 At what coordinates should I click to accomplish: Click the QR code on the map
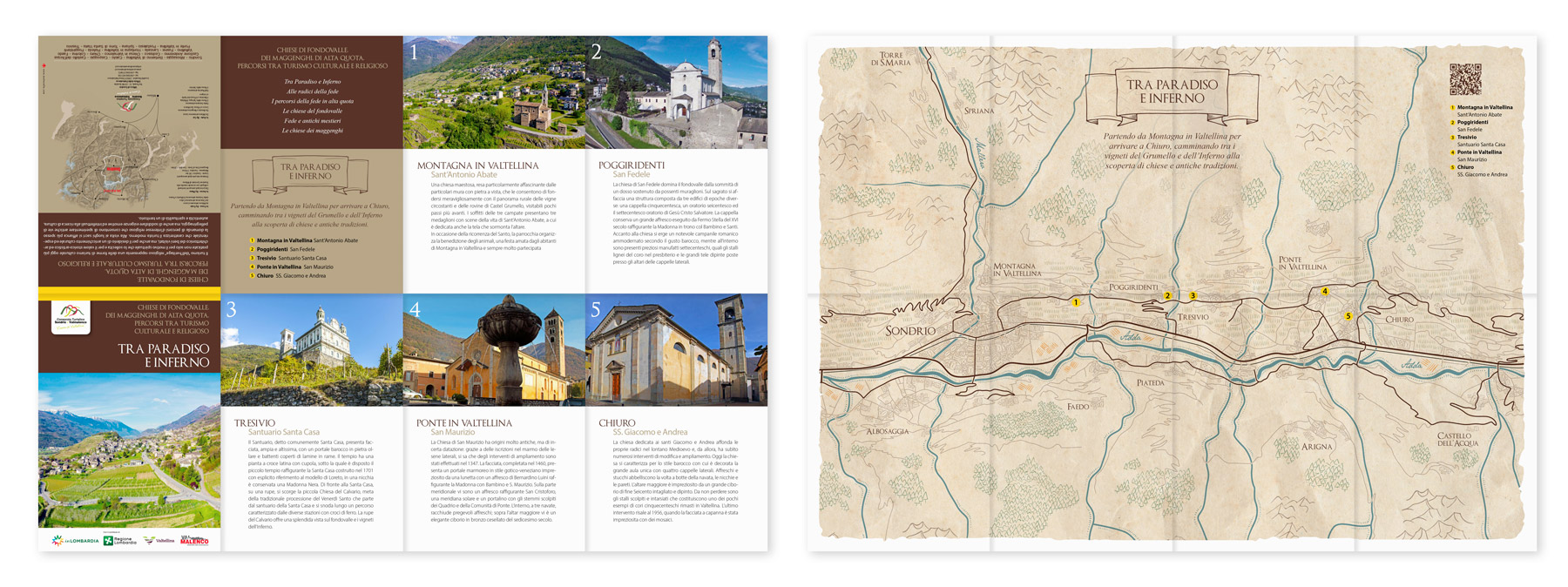coord(1465,79)
